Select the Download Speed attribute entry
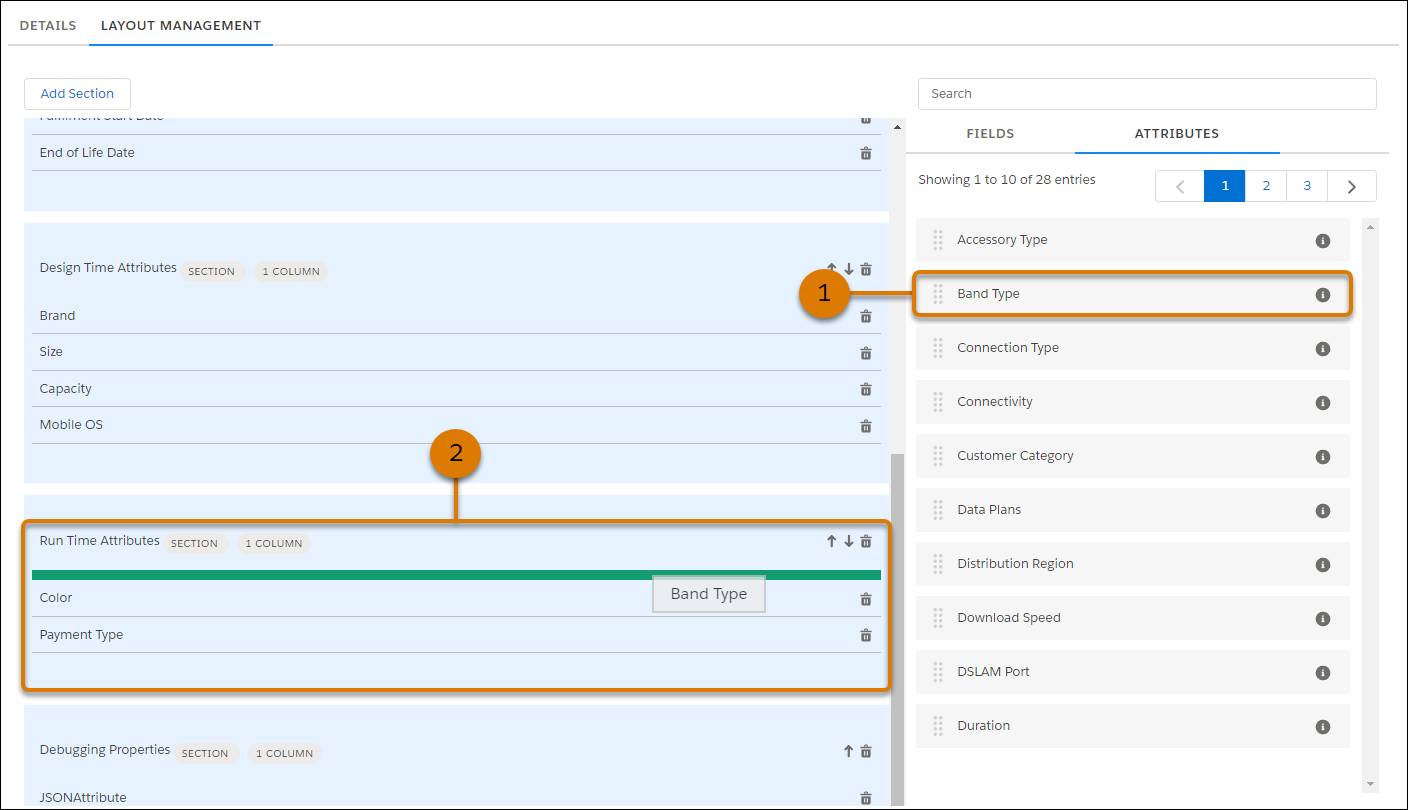 tap(1133, 618)
